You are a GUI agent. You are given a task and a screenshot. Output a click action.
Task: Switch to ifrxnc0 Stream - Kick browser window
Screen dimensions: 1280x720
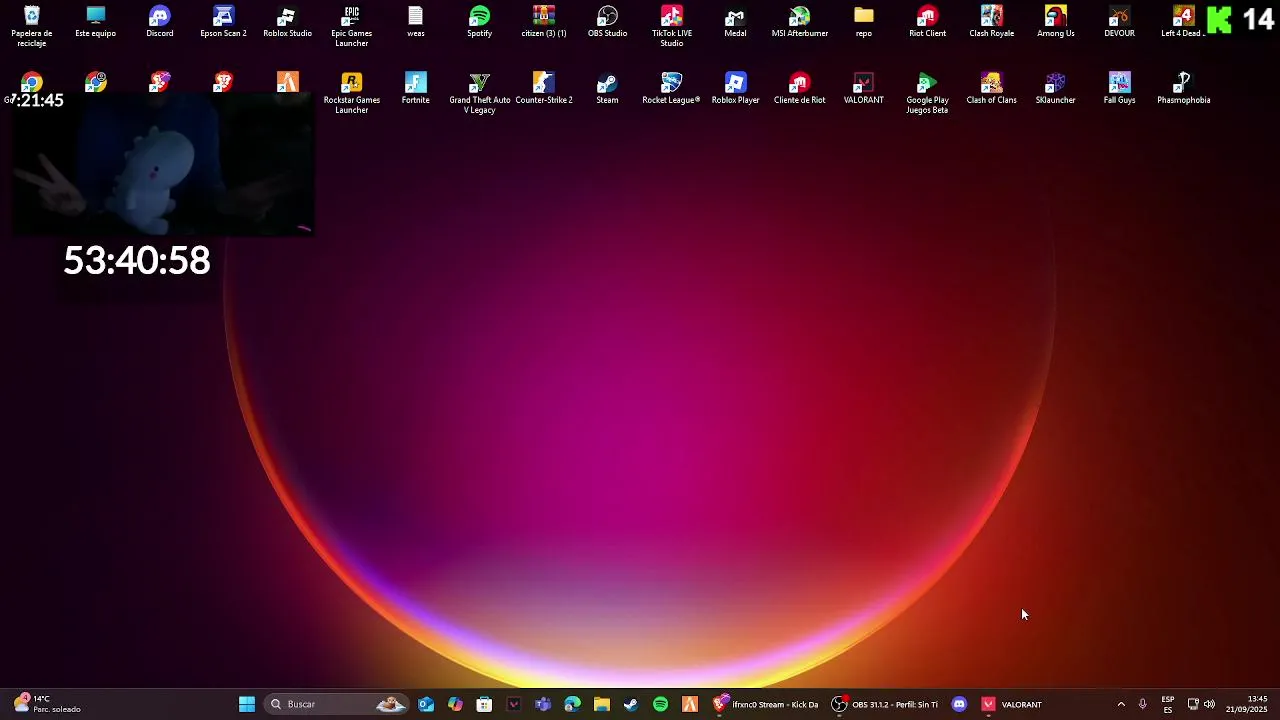coord(766,704)
